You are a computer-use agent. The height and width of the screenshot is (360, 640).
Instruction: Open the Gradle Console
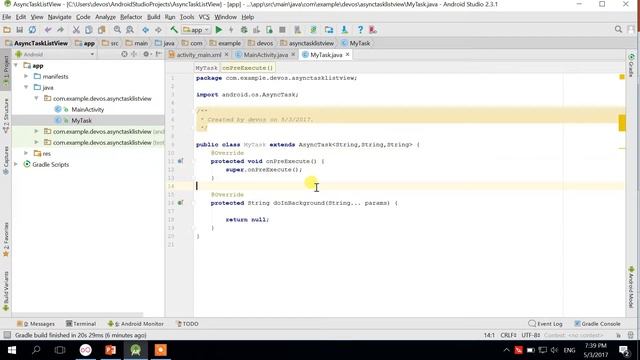597,324
